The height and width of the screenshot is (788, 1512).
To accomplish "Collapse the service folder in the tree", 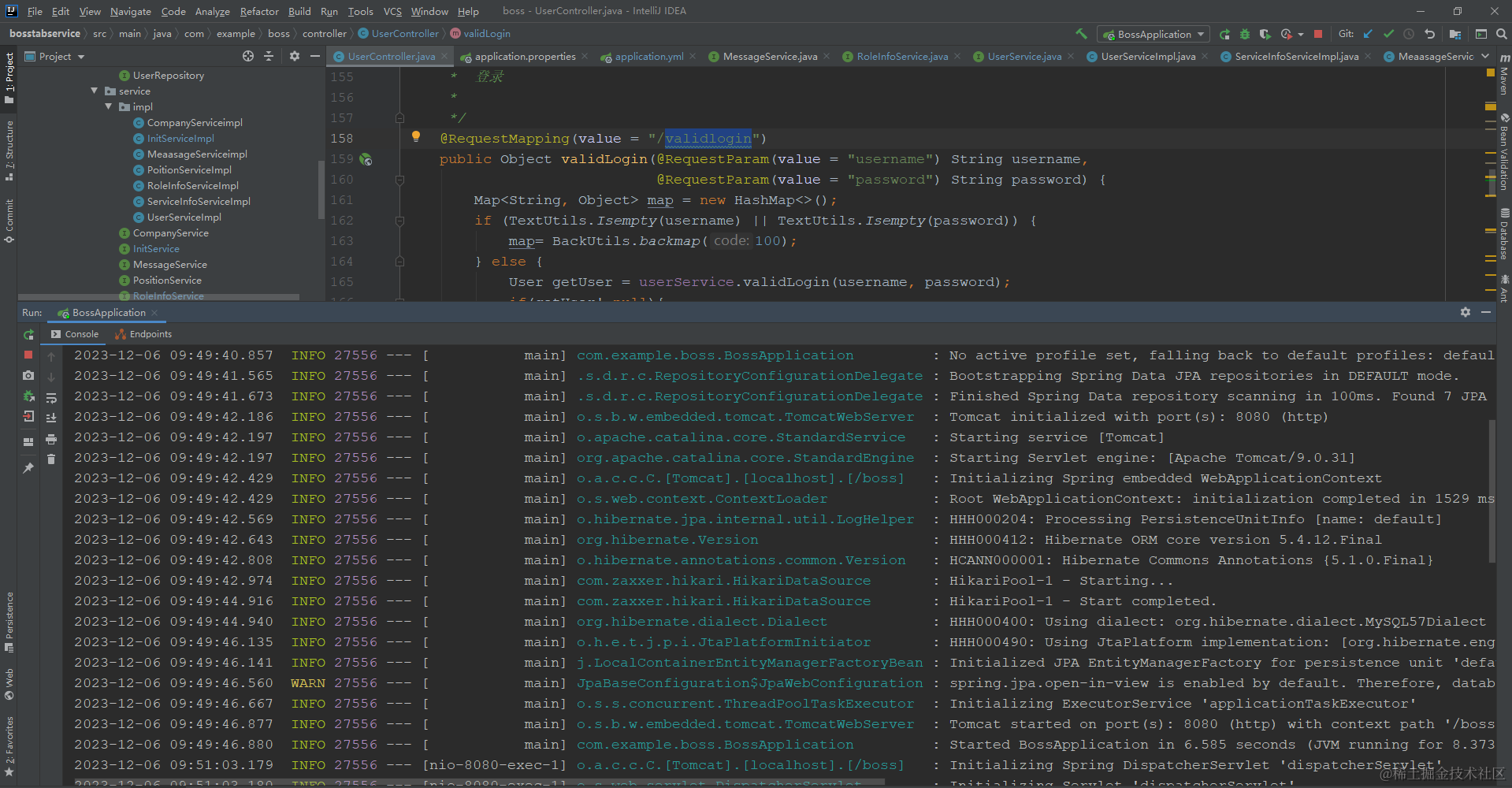I will tap(95, 91).
